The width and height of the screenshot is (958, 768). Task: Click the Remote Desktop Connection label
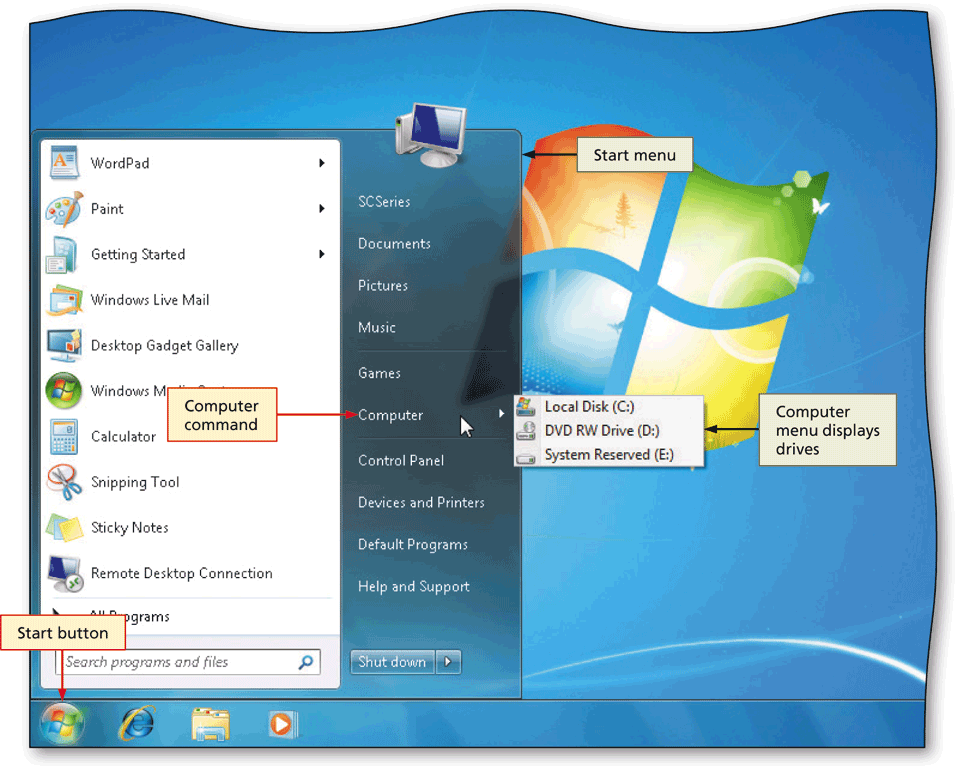[181, 574]
